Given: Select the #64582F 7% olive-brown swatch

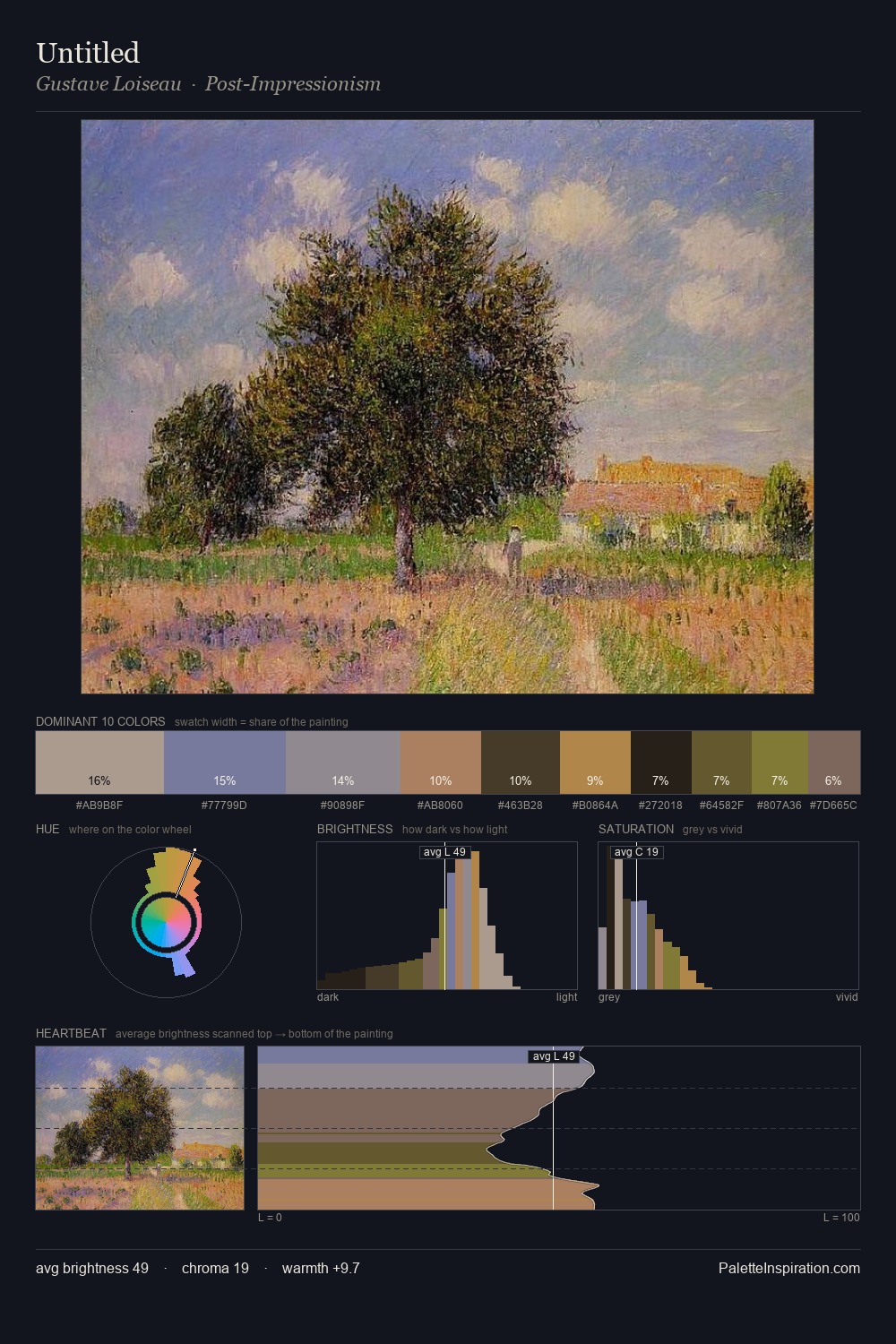Looking at the screenshot, I should click(721, 762).
